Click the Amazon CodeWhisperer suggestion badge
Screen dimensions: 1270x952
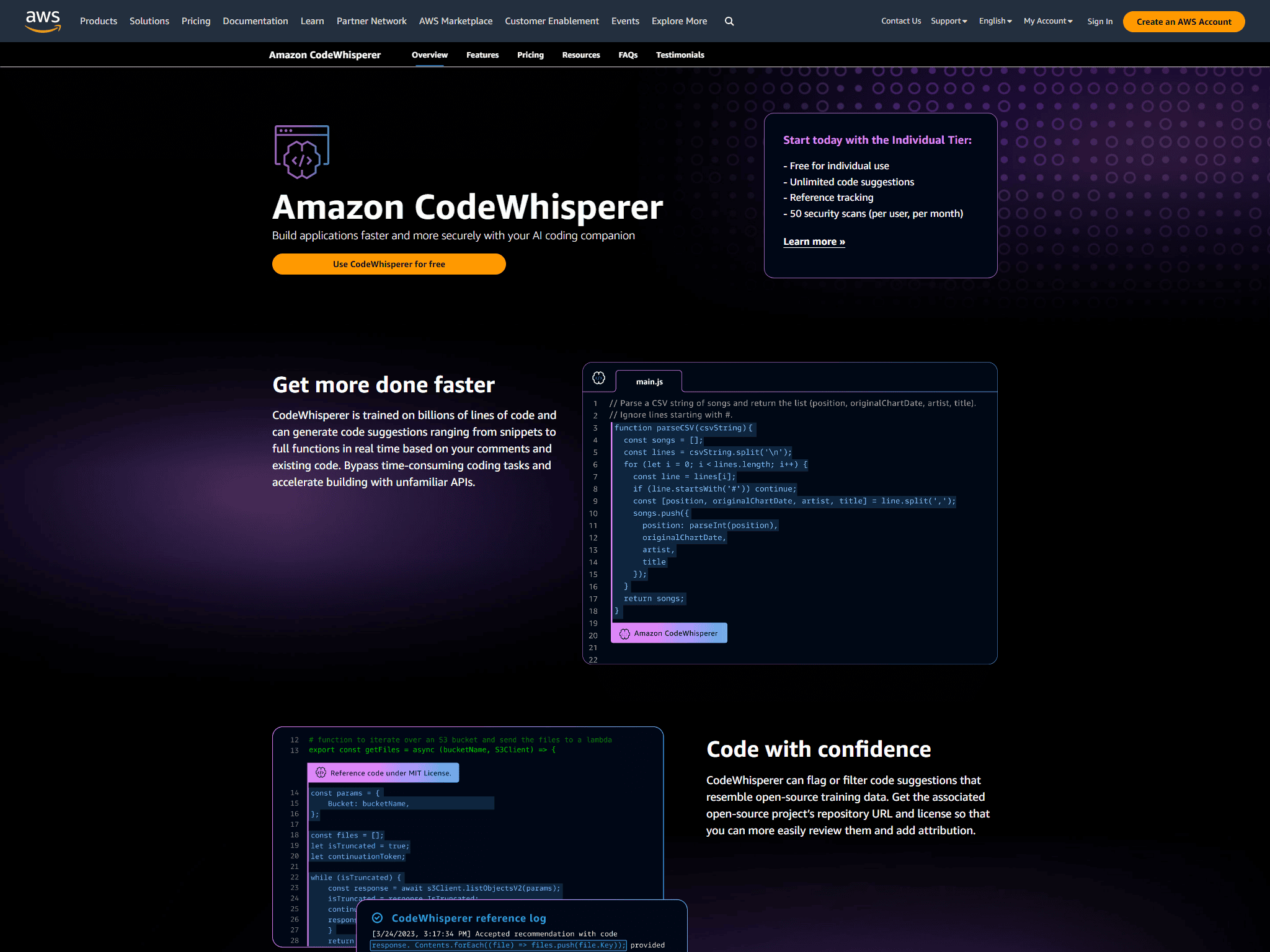pos(669,633)
